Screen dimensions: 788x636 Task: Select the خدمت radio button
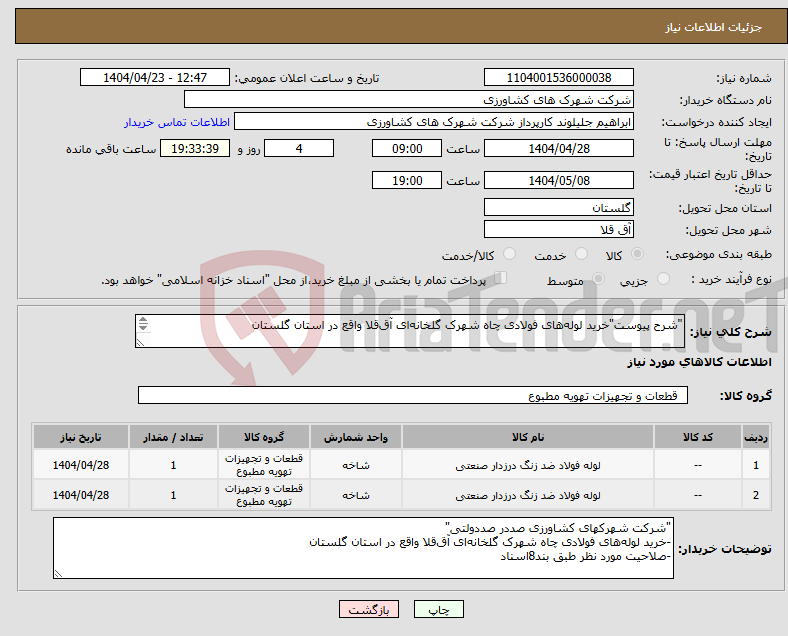tap(581, 254)
